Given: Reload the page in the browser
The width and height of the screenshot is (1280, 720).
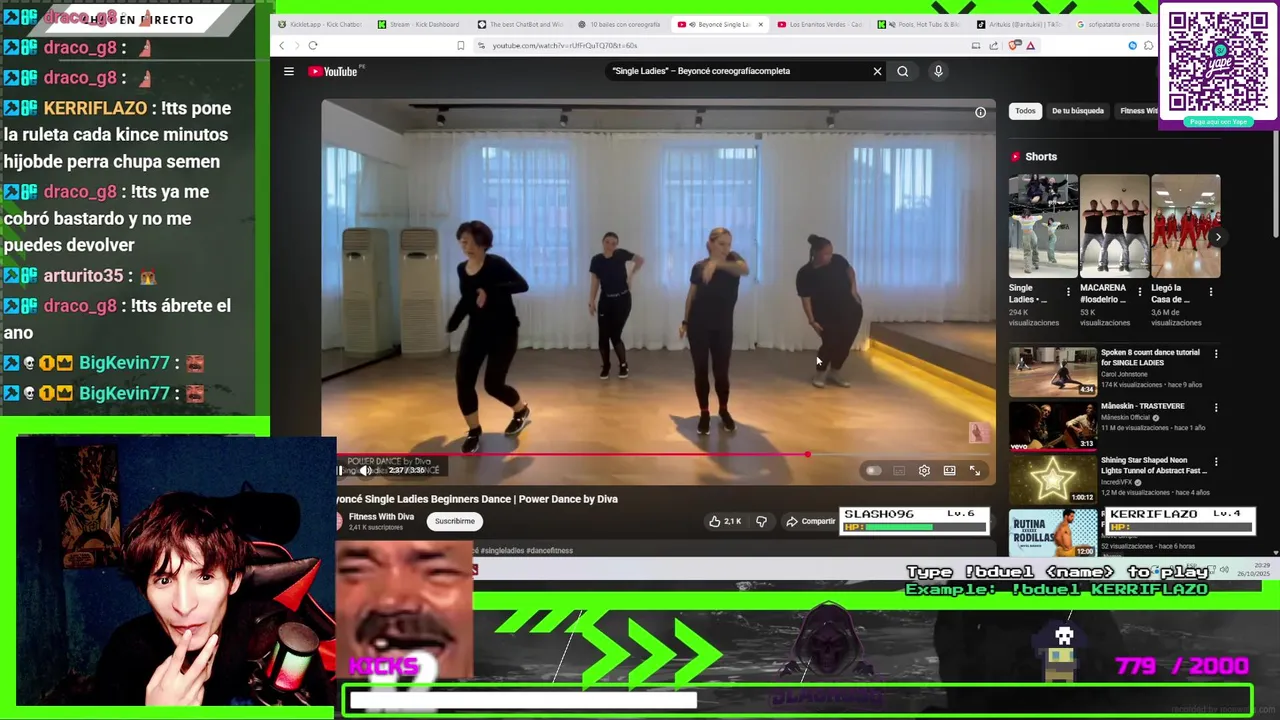Looking at the screenshot, I should pos(313,45).
